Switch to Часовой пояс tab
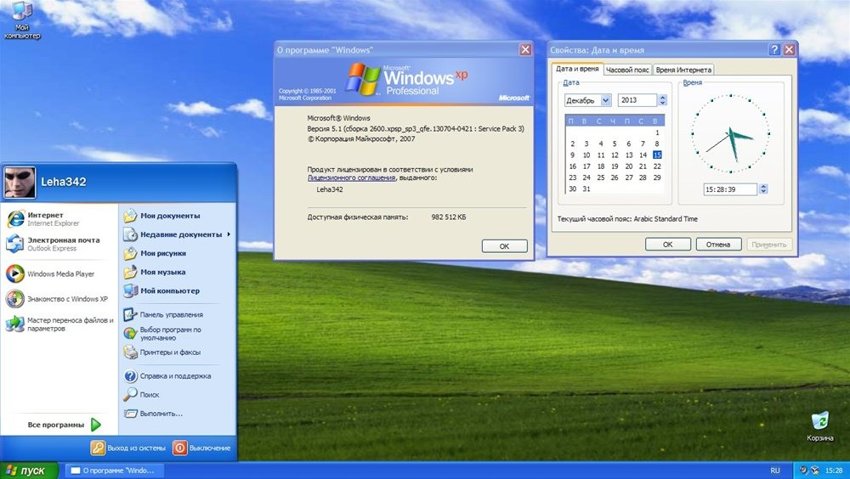Viewport: 850px width, 479px height. coord(627,70)
